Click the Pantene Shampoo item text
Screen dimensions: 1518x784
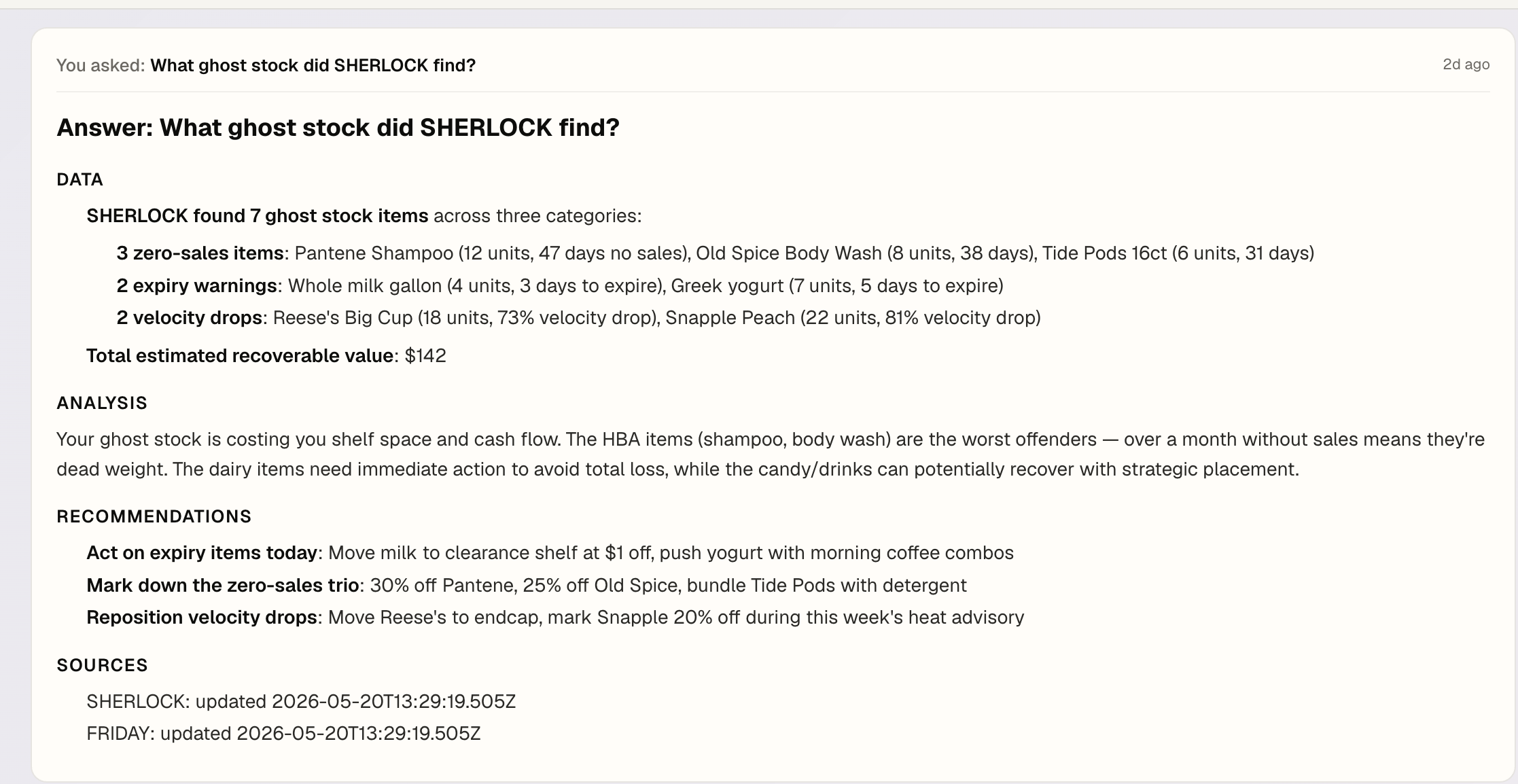click(374, 253)
